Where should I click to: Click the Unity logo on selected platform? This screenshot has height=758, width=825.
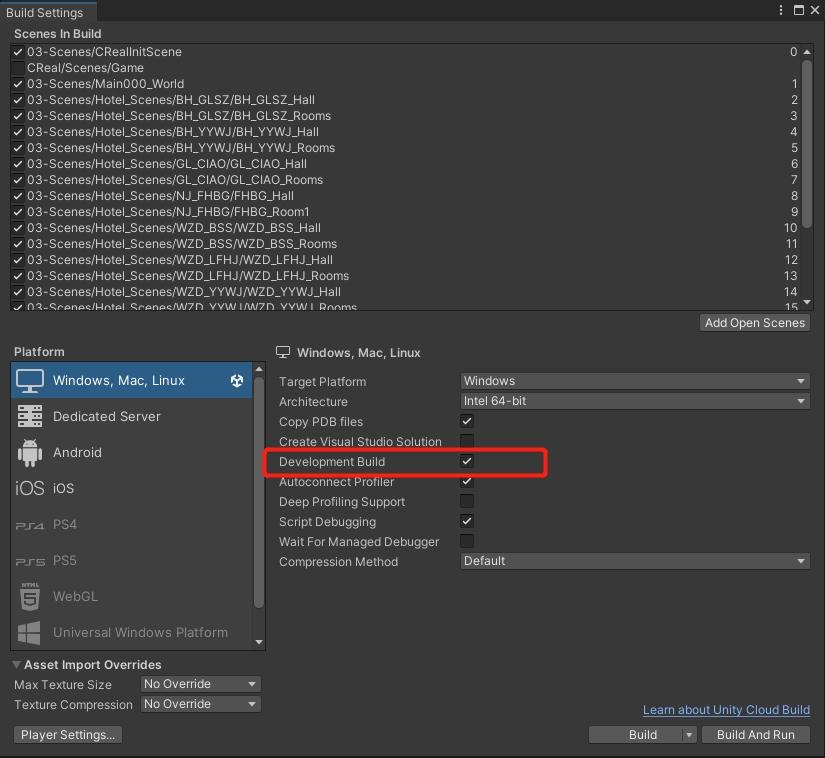click(237, 381)
